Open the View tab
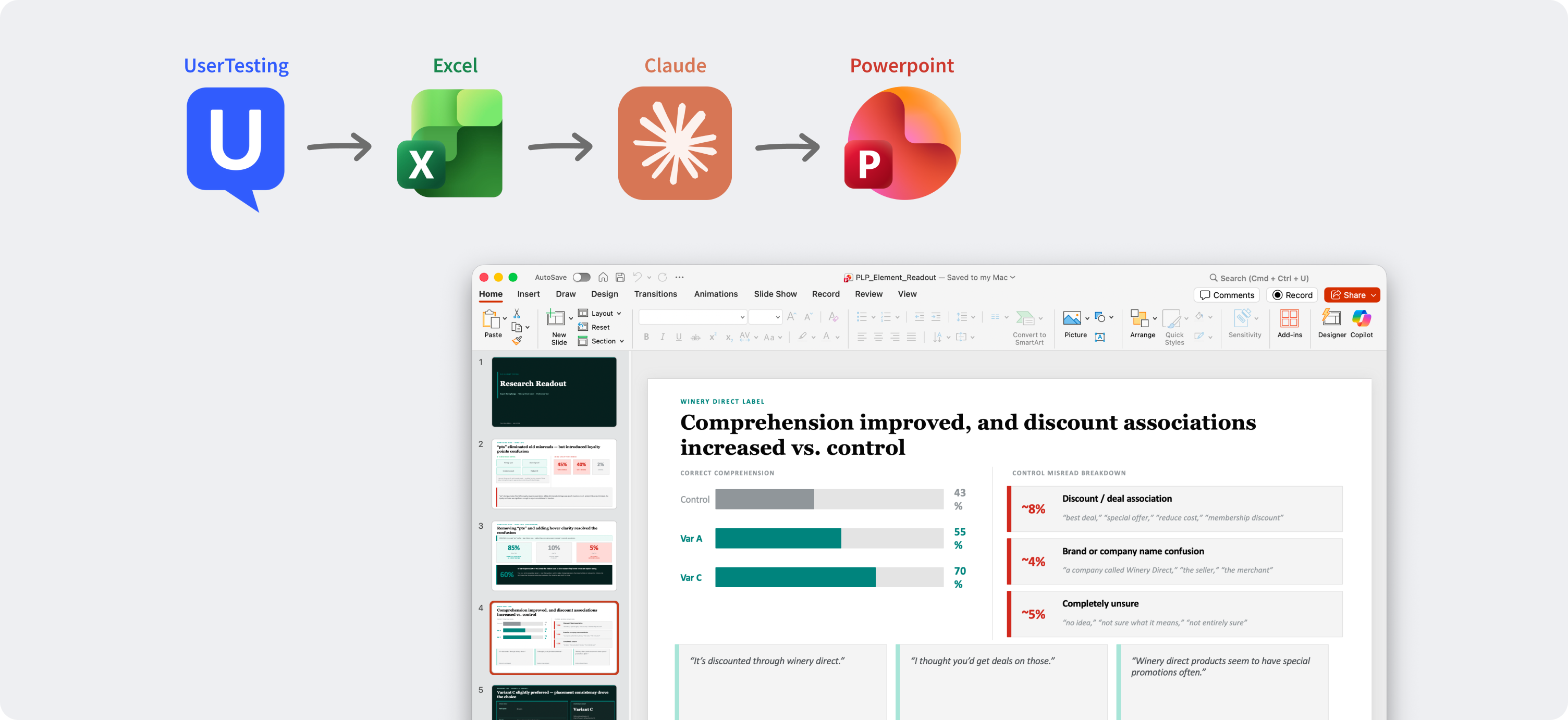 [907, 294]
